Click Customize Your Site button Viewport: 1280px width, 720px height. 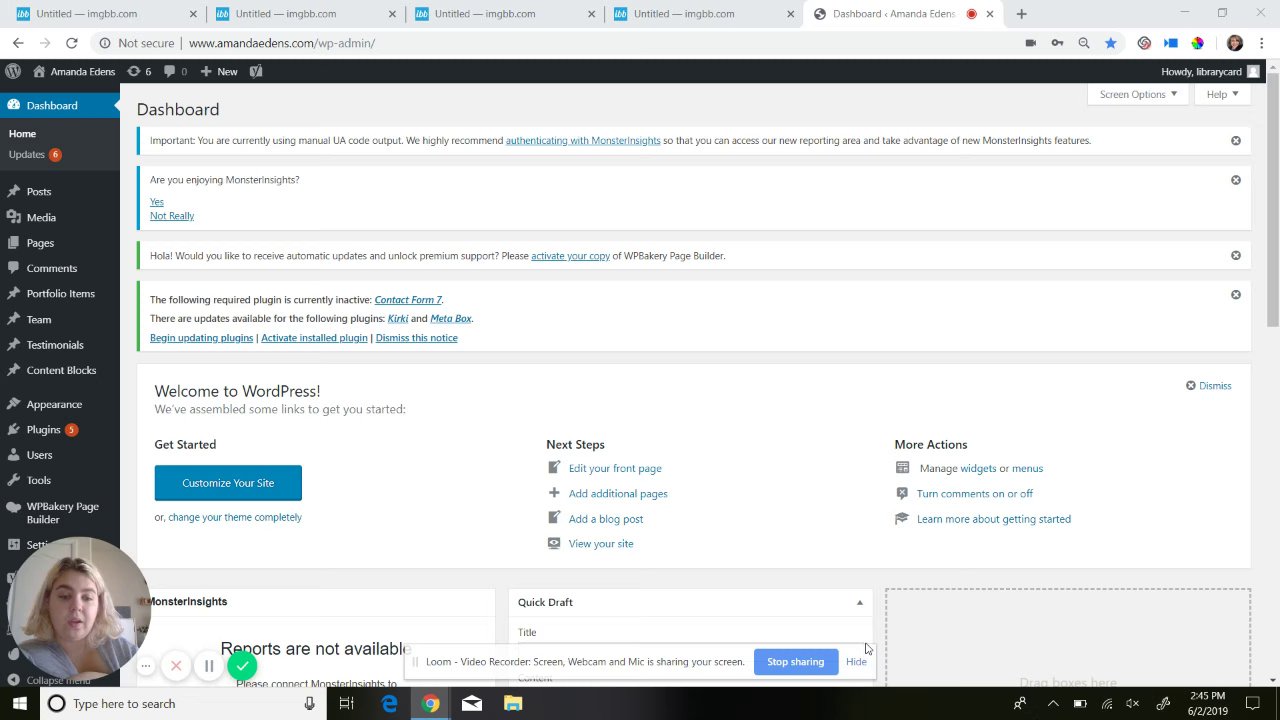point(228,483)
